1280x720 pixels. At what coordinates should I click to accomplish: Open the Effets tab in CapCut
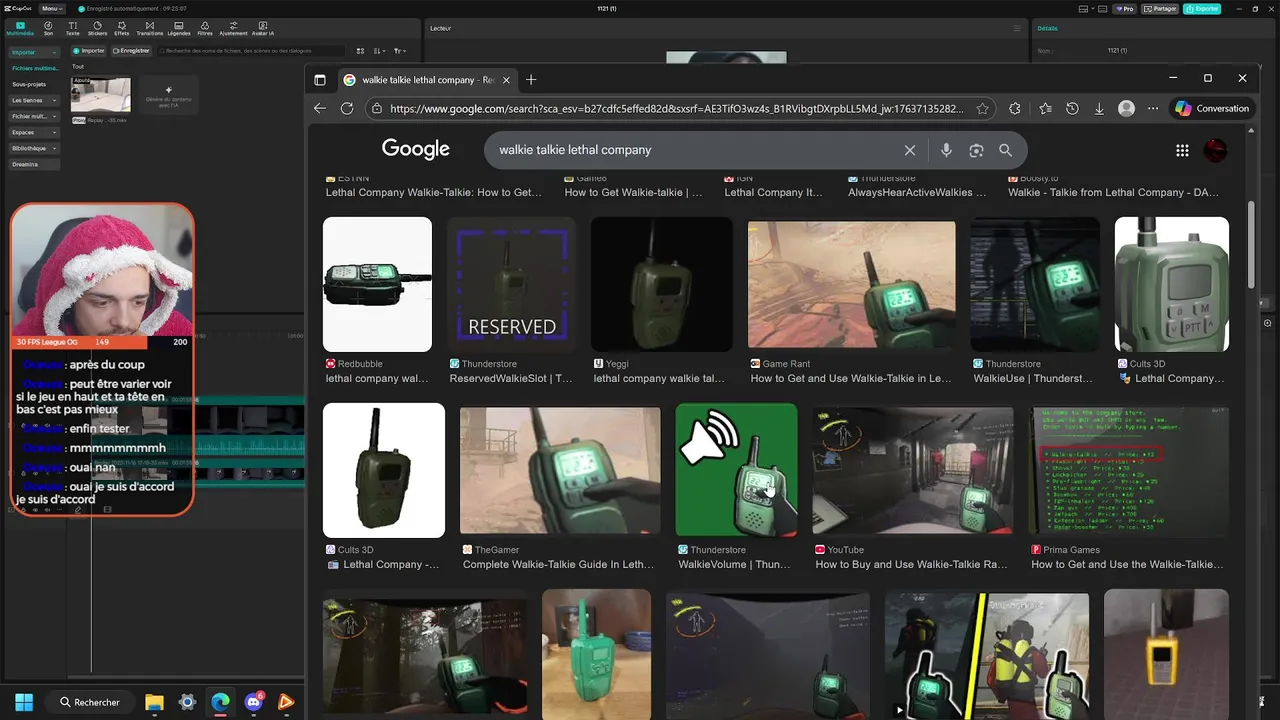122,28
